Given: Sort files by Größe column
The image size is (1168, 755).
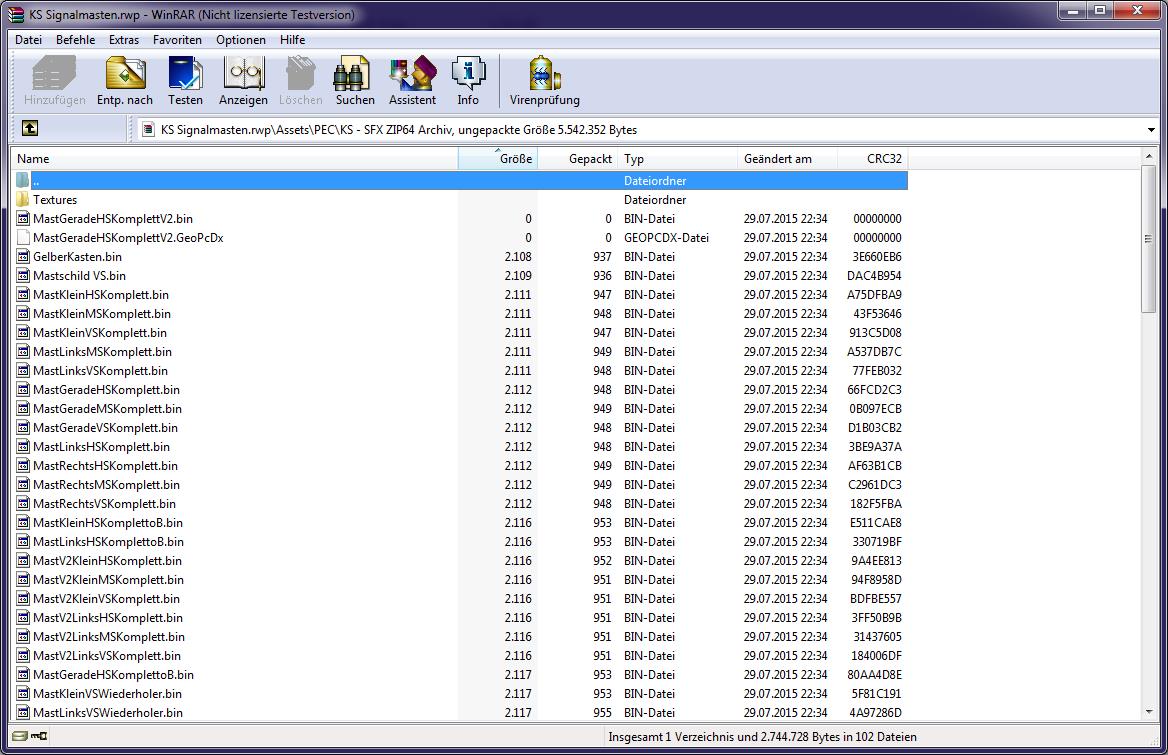Looking at the screenshot, I should click(498, 159).
